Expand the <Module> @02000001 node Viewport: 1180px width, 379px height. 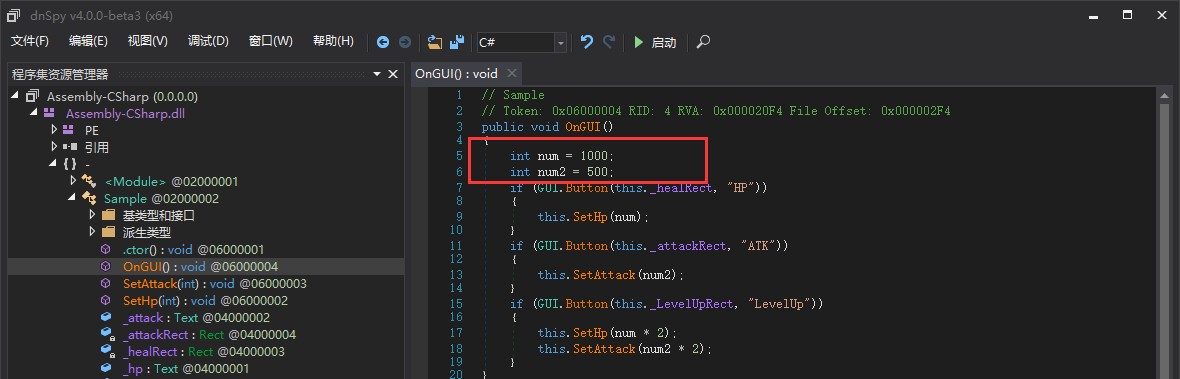73,180
